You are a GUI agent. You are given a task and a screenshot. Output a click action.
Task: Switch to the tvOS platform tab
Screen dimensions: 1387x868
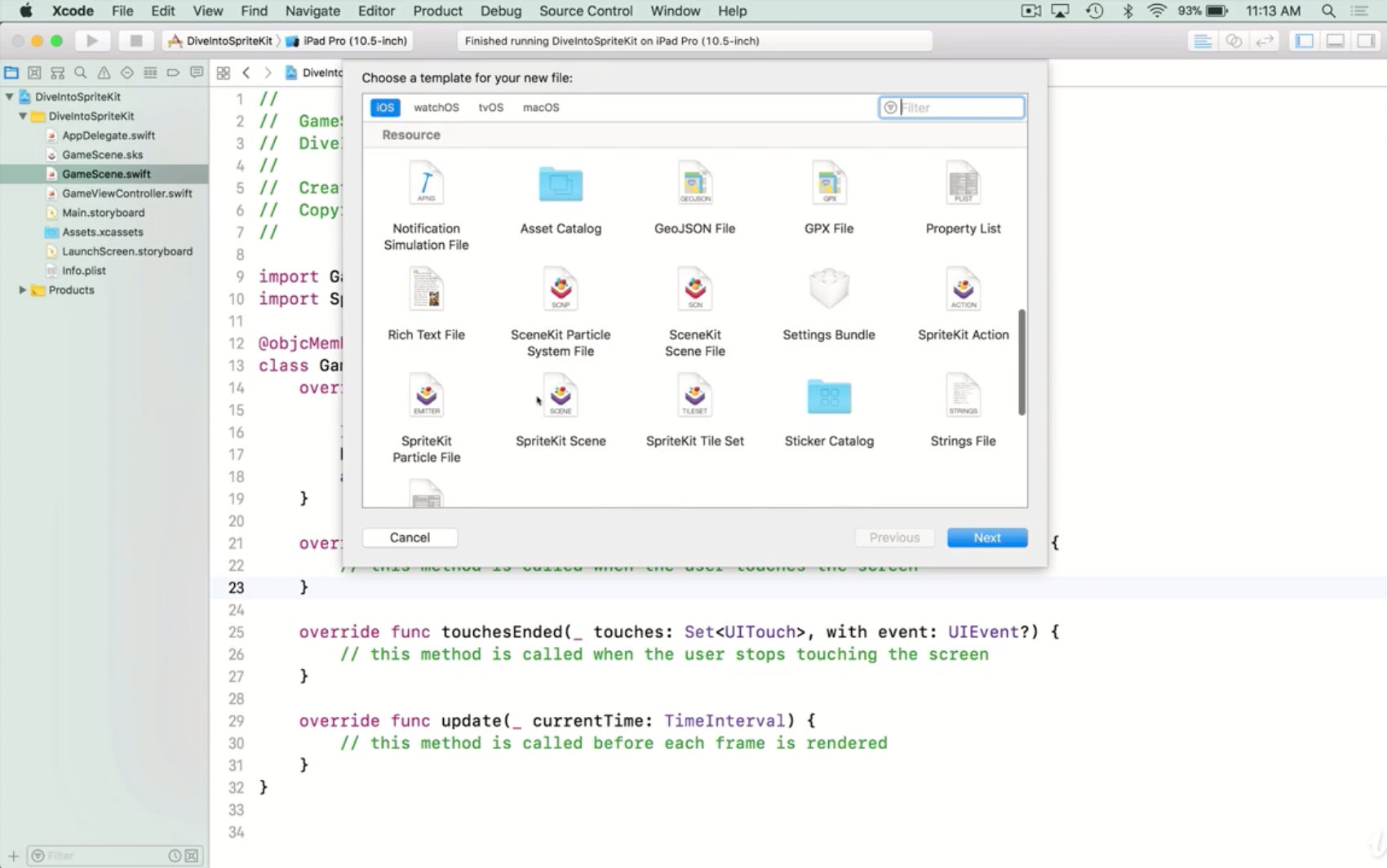490,107
